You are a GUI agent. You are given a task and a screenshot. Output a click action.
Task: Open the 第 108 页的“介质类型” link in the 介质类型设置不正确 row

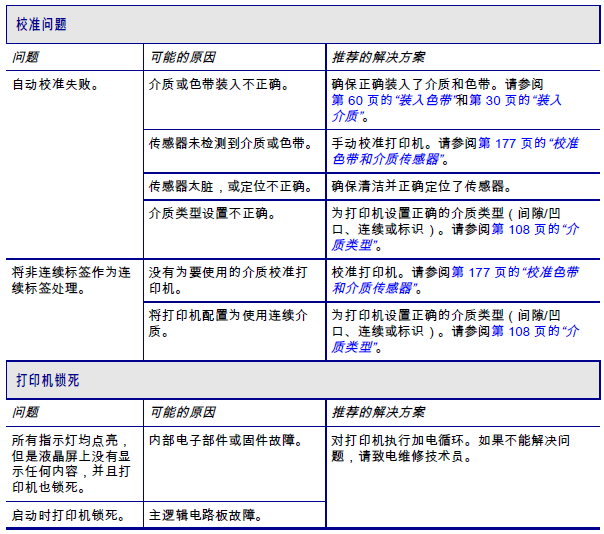pyautogui.click(x=535, y=230)
